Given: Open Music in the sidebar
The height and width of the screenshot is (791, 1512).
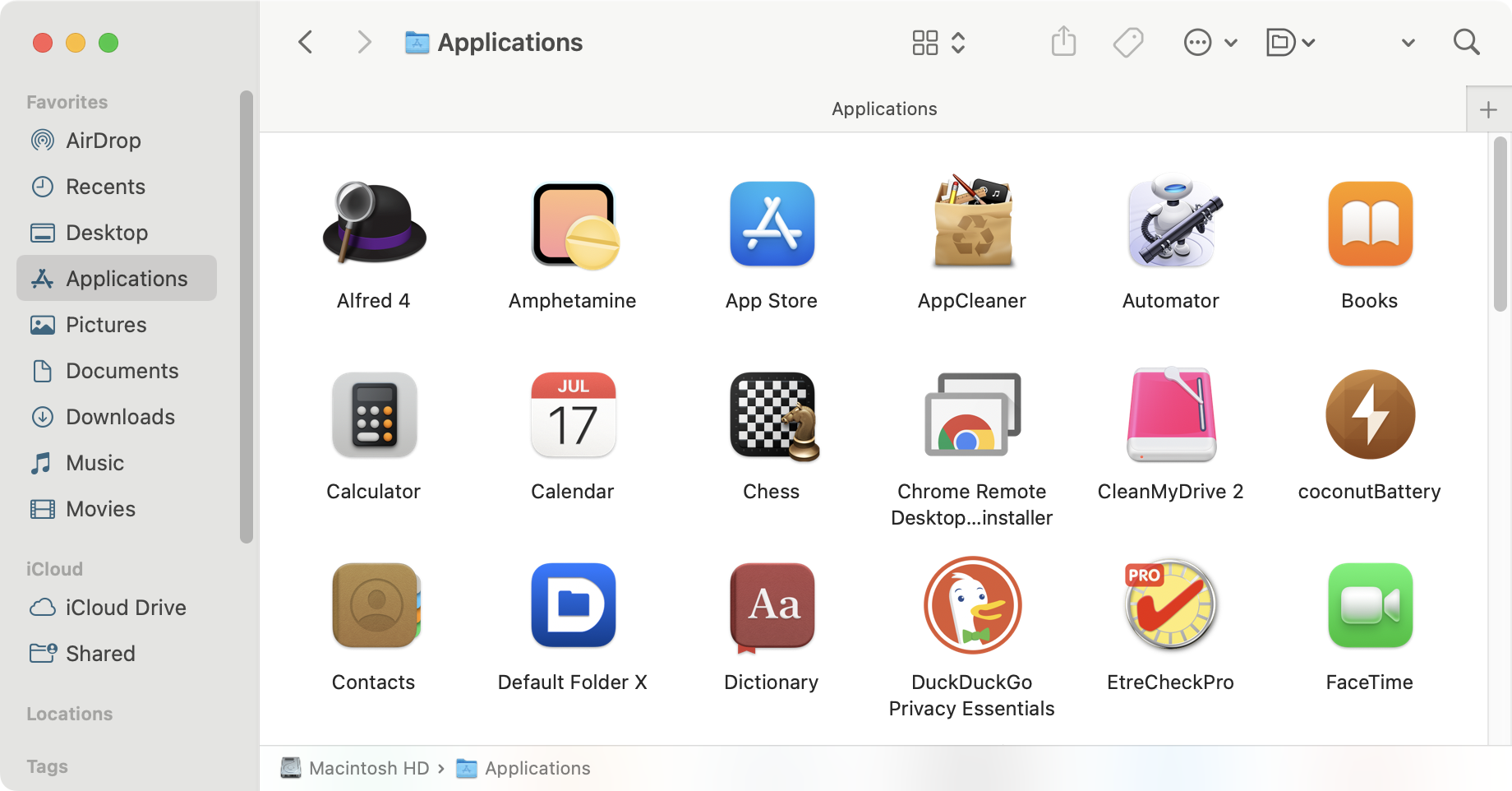Looking at the screenshot, I should pos(117,463).
